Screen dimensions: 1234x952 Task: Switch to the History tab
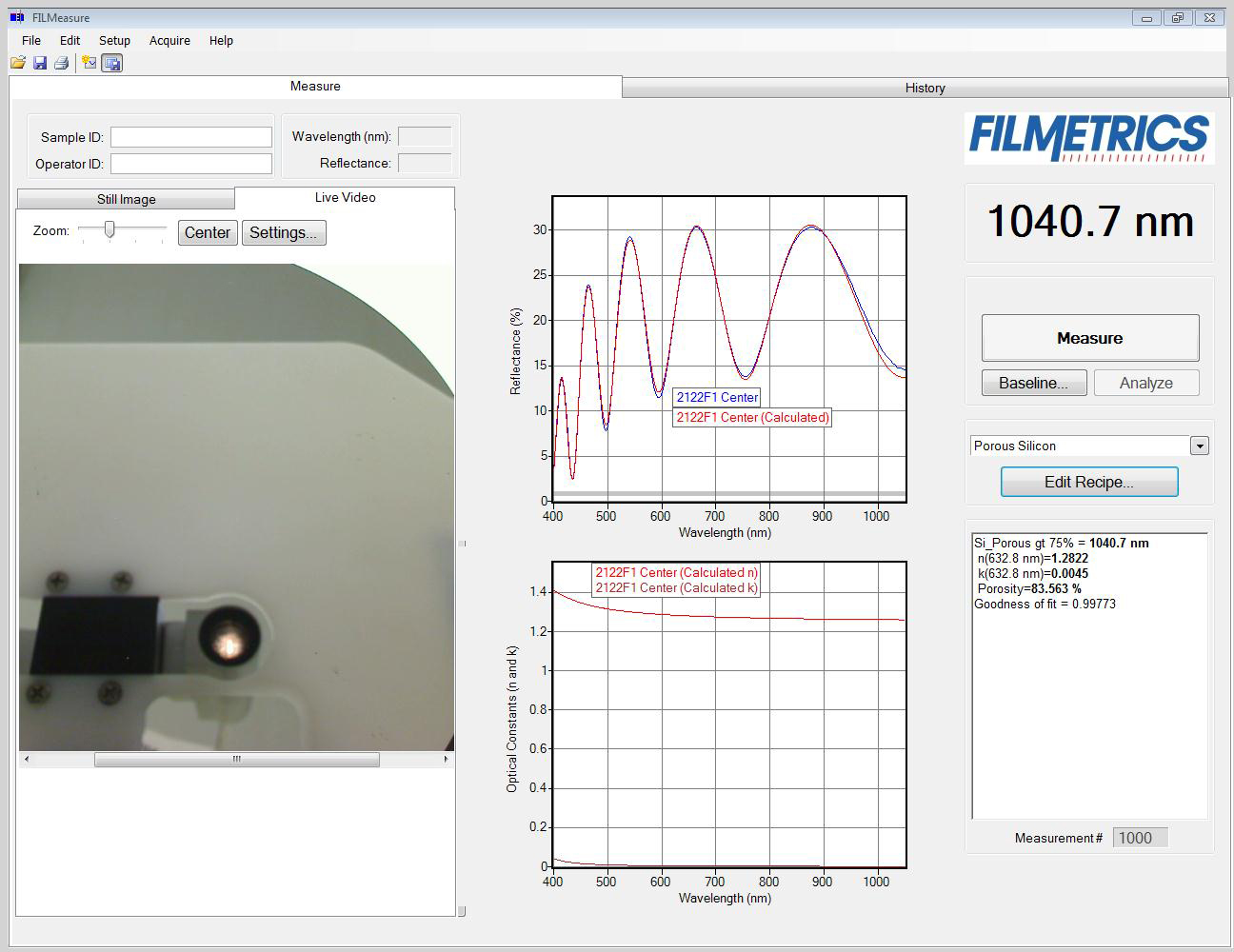(x=925, y=88)
